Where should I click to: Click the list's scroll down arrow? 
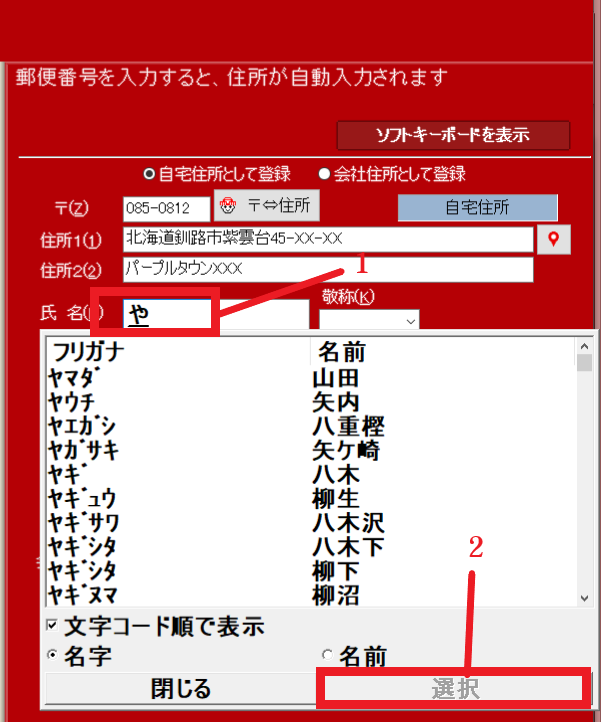coord(584,598)
